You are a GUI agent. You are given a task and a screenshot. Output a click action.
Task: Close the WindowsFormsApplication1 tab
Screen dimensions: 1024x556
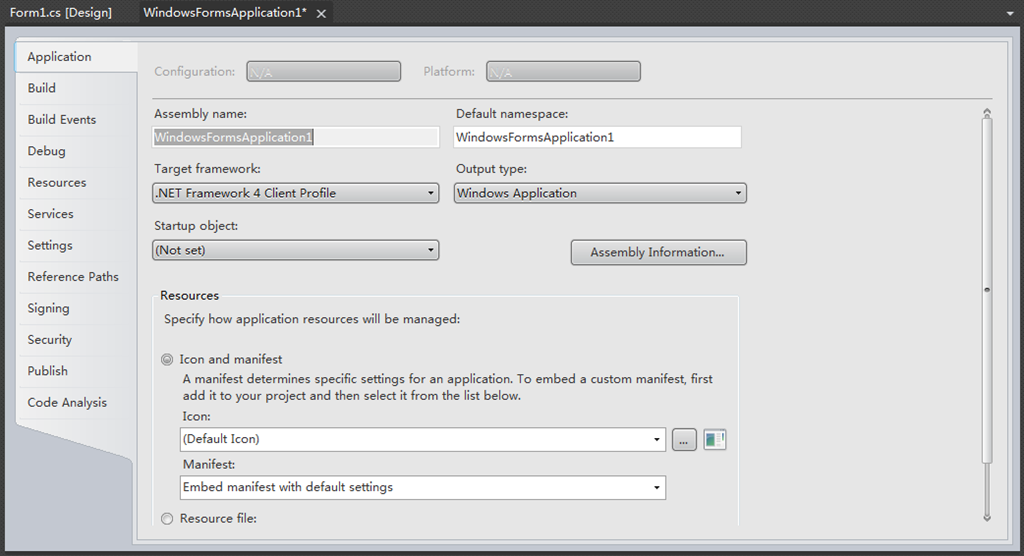tap(321, 13)
